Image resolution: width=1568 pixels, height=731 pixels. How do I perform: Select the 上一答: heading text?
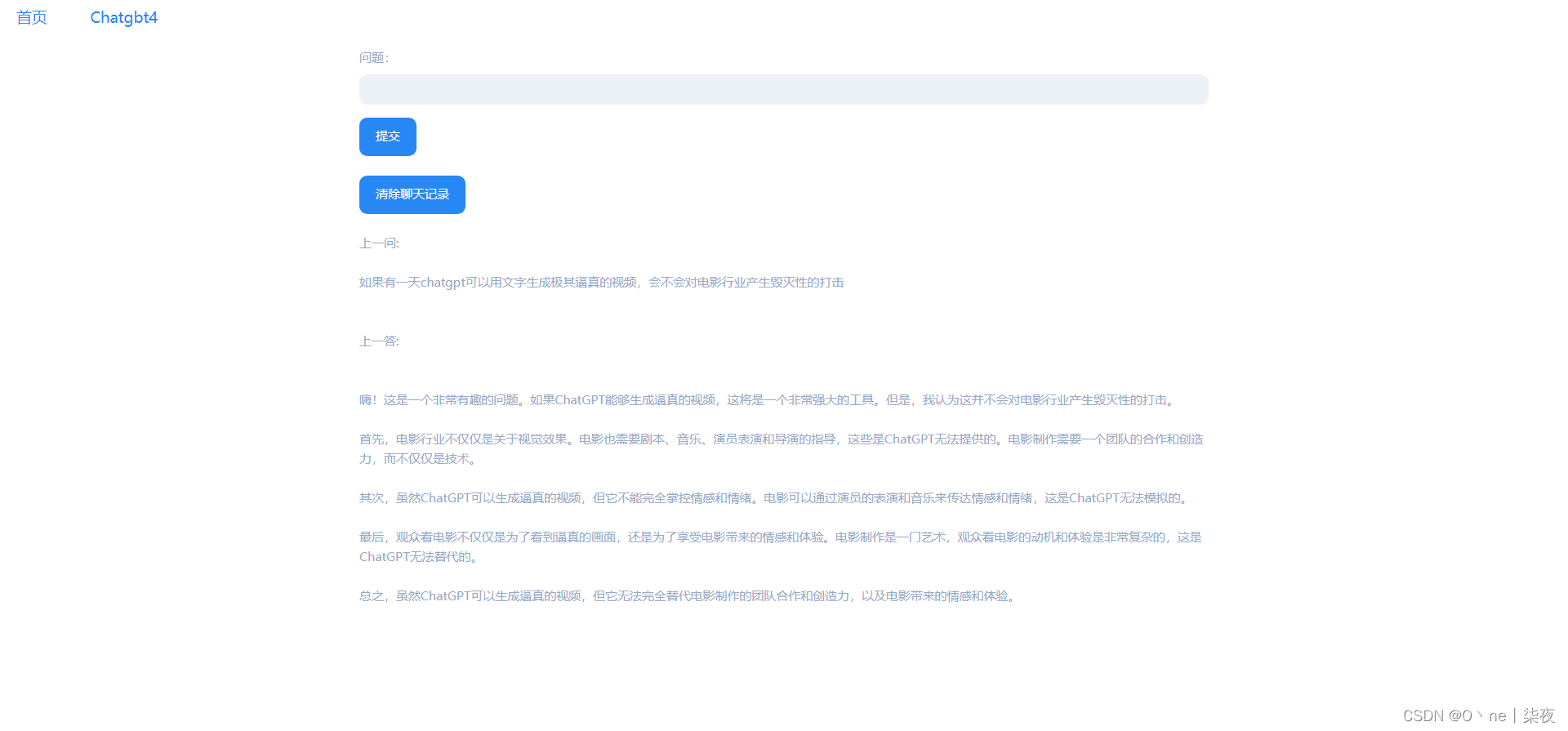[x=379, y=341]
